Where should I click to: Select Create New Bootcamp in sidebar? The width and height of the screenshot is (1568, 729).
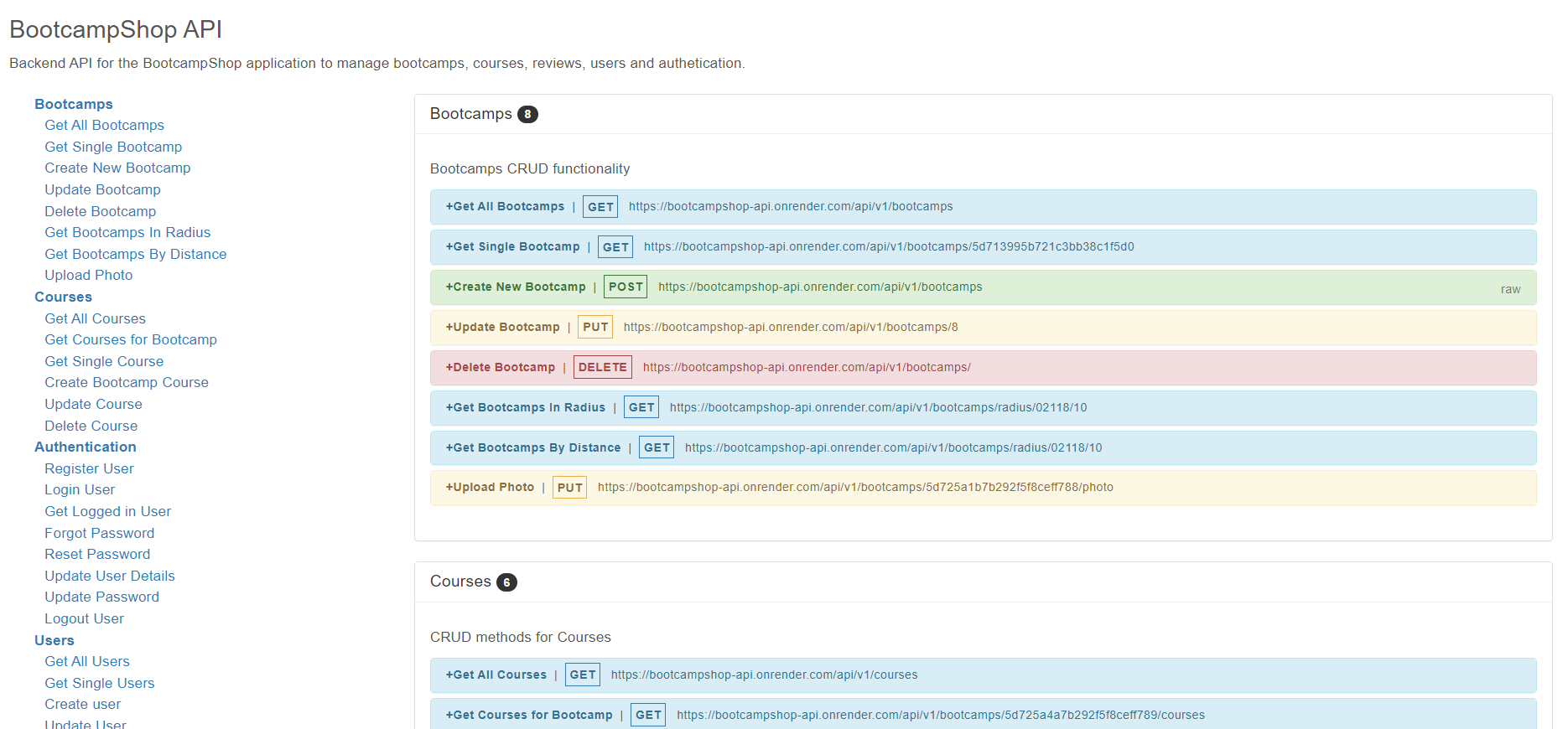[x=117, y=168]
